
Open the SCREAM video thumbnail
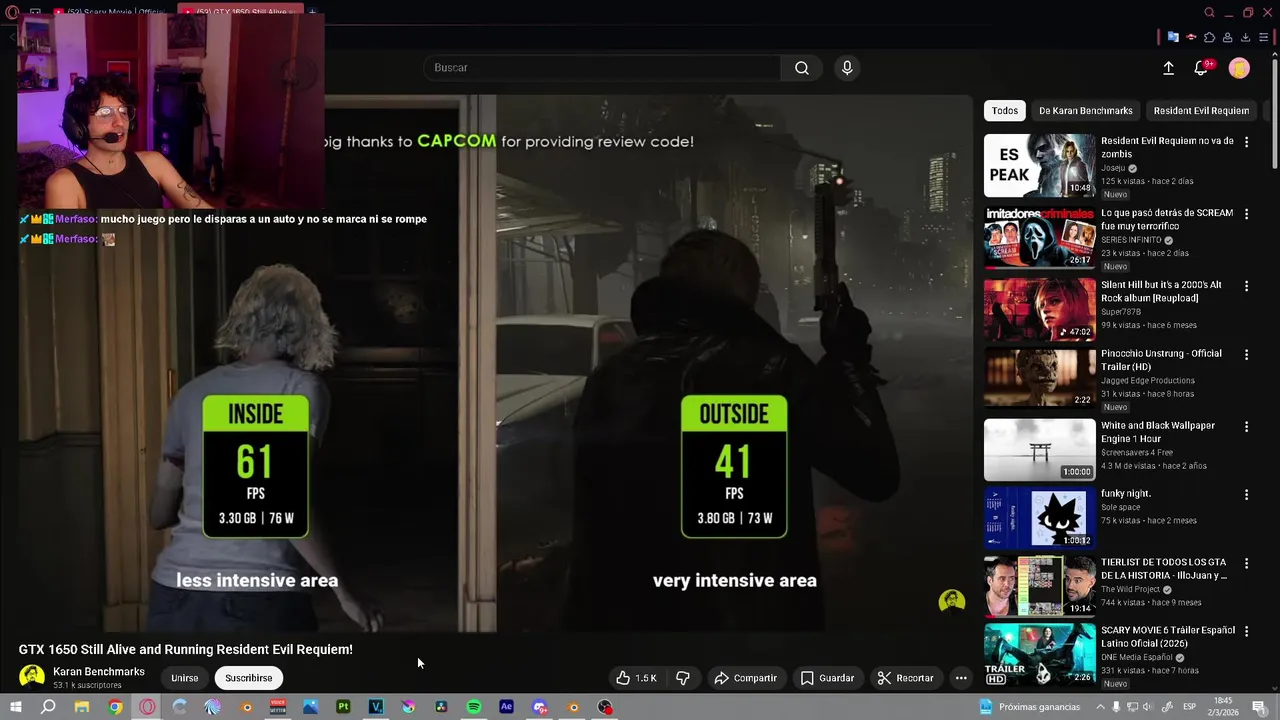click(x=1040, y=237)
